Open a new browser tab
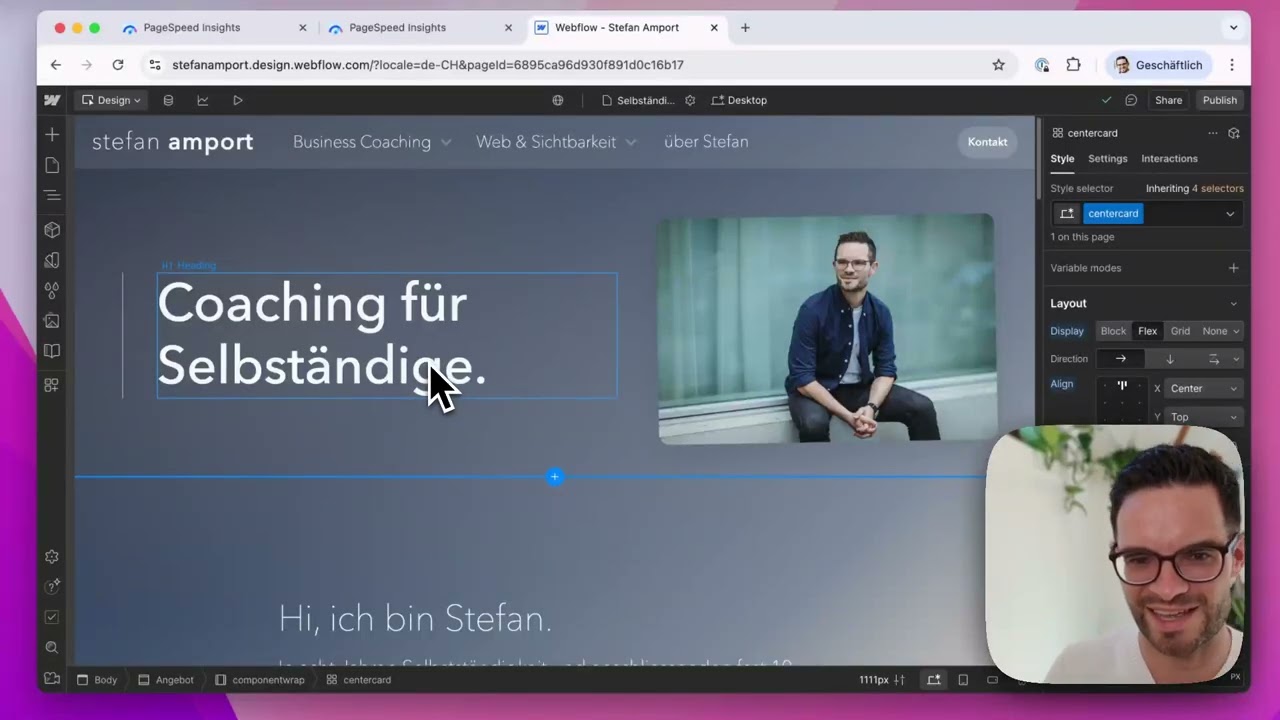Screen dimensions: 1280x720 pos(745,28)
